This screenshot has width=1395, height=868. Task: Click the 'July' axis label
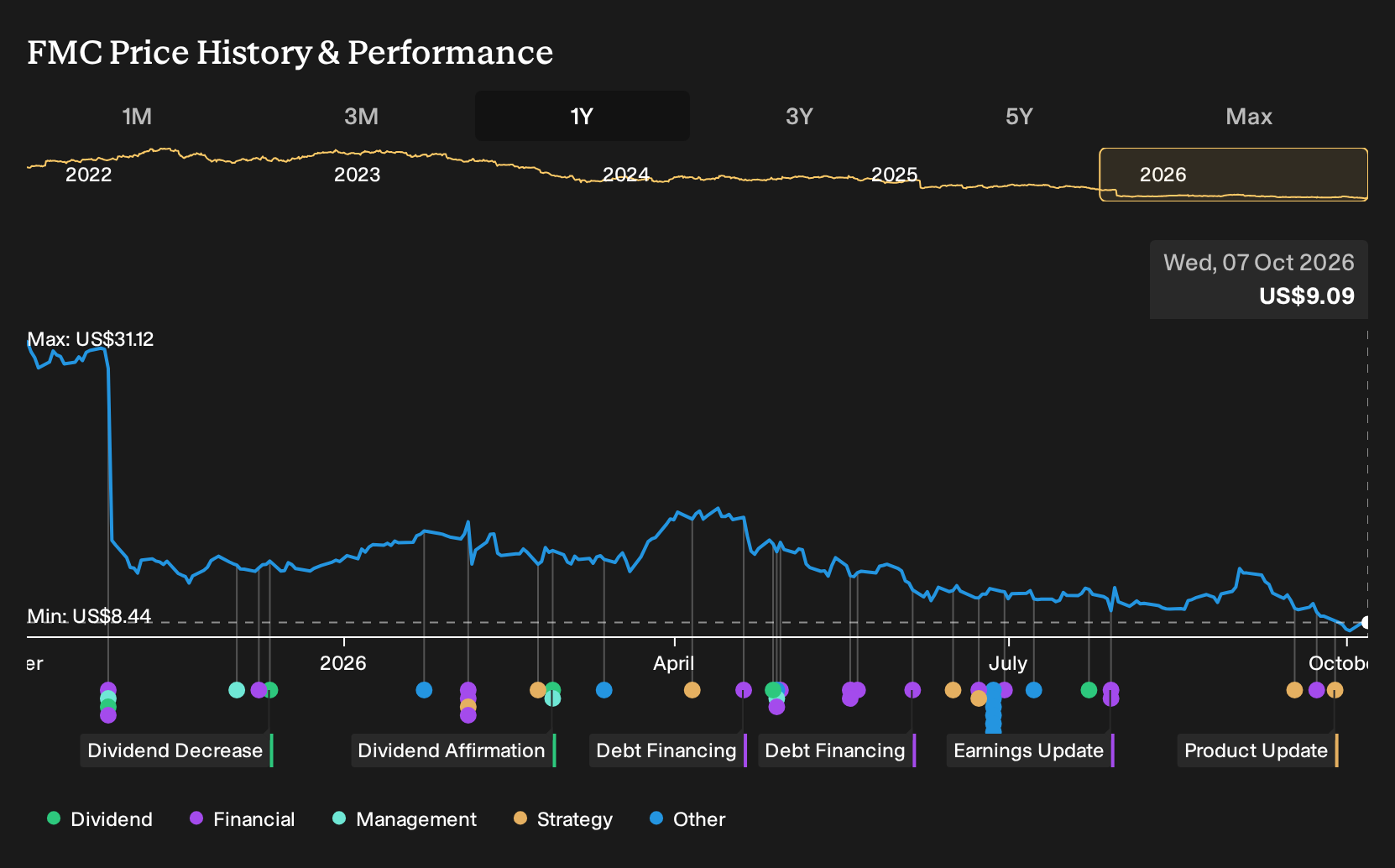click(x=1008, y=663)
